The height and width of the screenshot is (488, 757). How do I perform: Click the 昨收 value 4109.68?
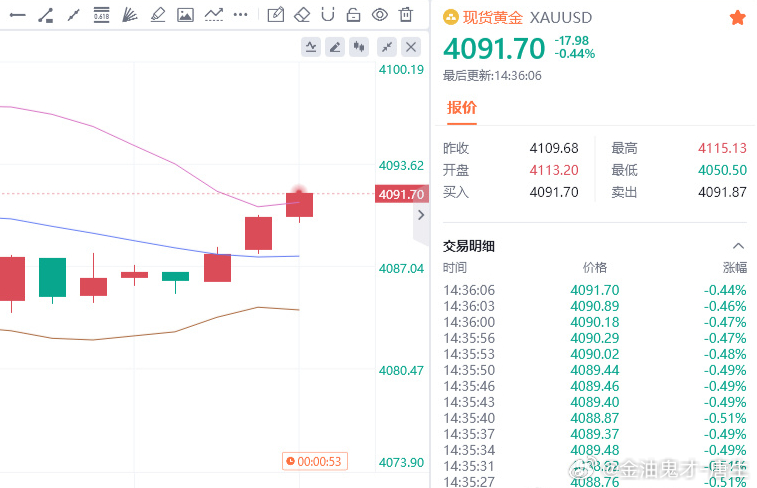click(554, 148)
